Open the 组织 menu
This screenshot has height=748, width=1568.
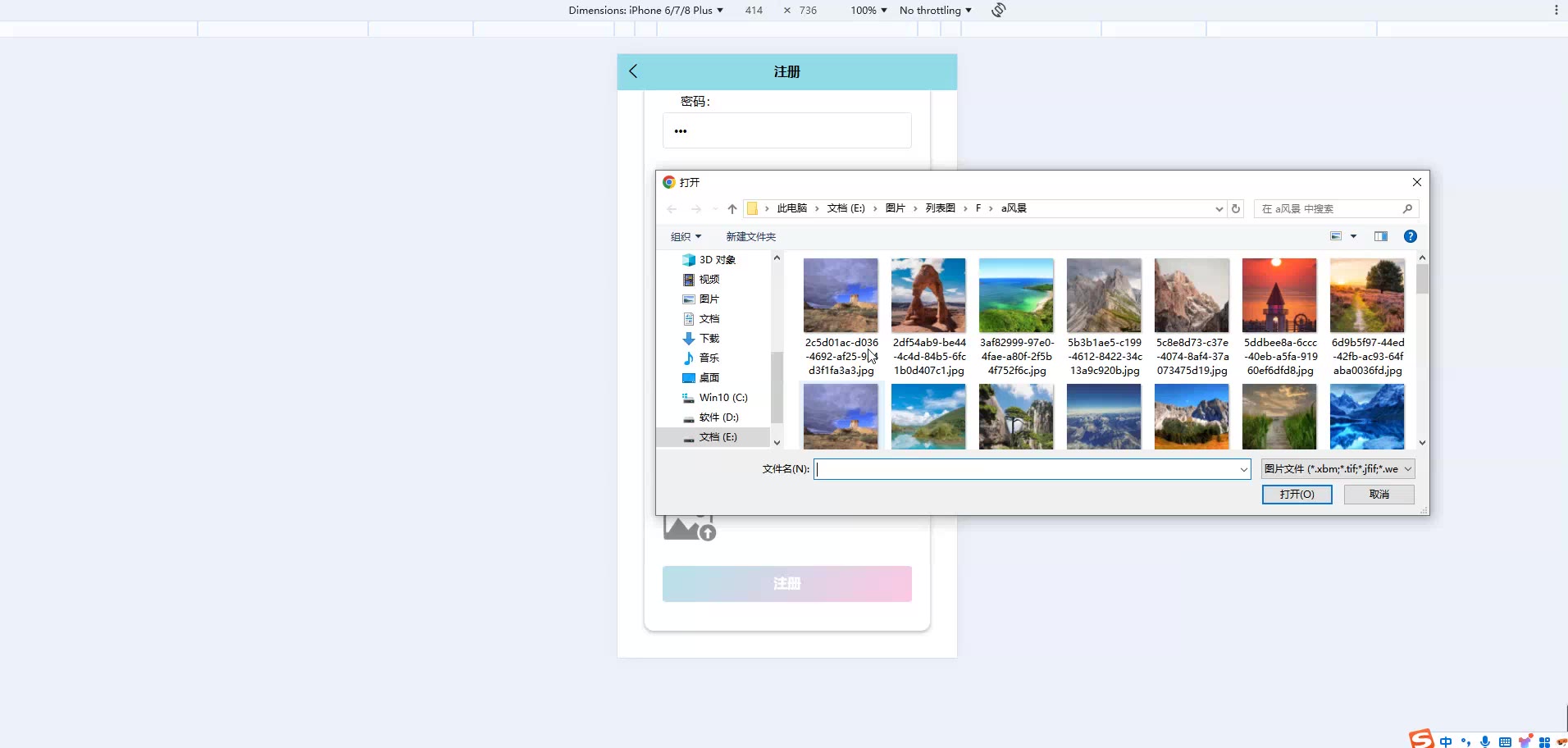click(x=686, y=237)
